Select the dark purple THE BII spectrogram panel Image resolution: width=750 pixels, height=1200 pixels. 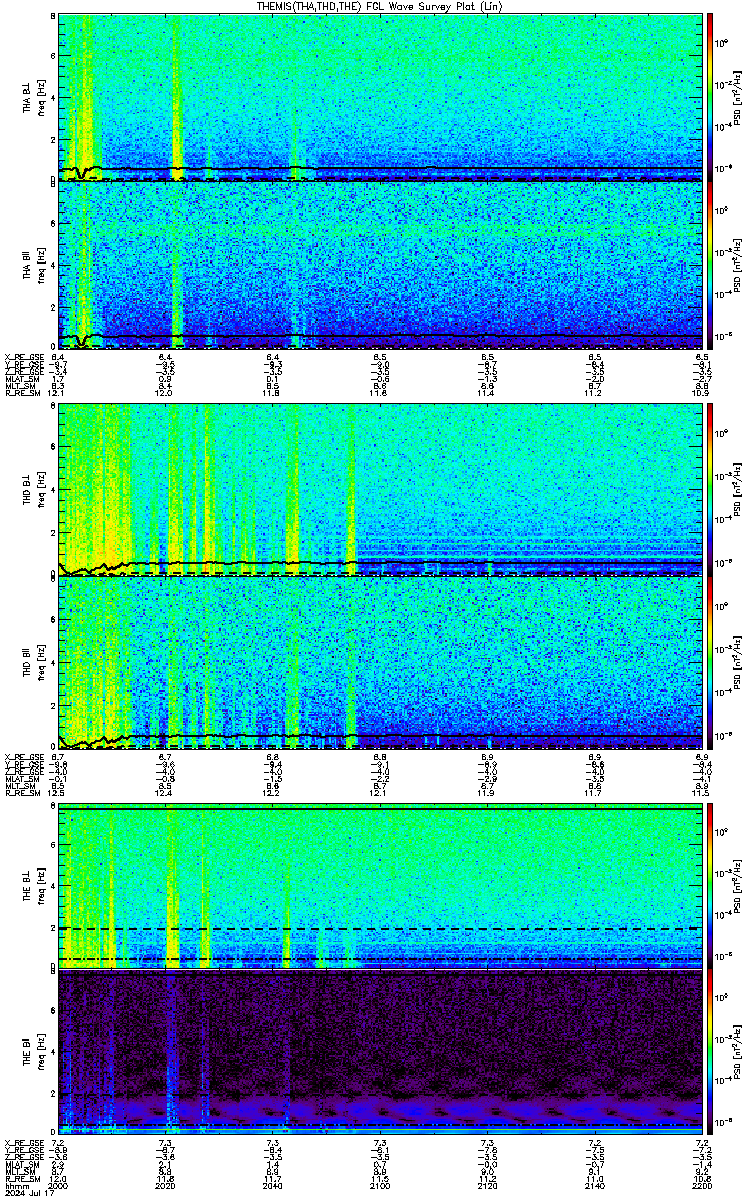(379, 1053)
